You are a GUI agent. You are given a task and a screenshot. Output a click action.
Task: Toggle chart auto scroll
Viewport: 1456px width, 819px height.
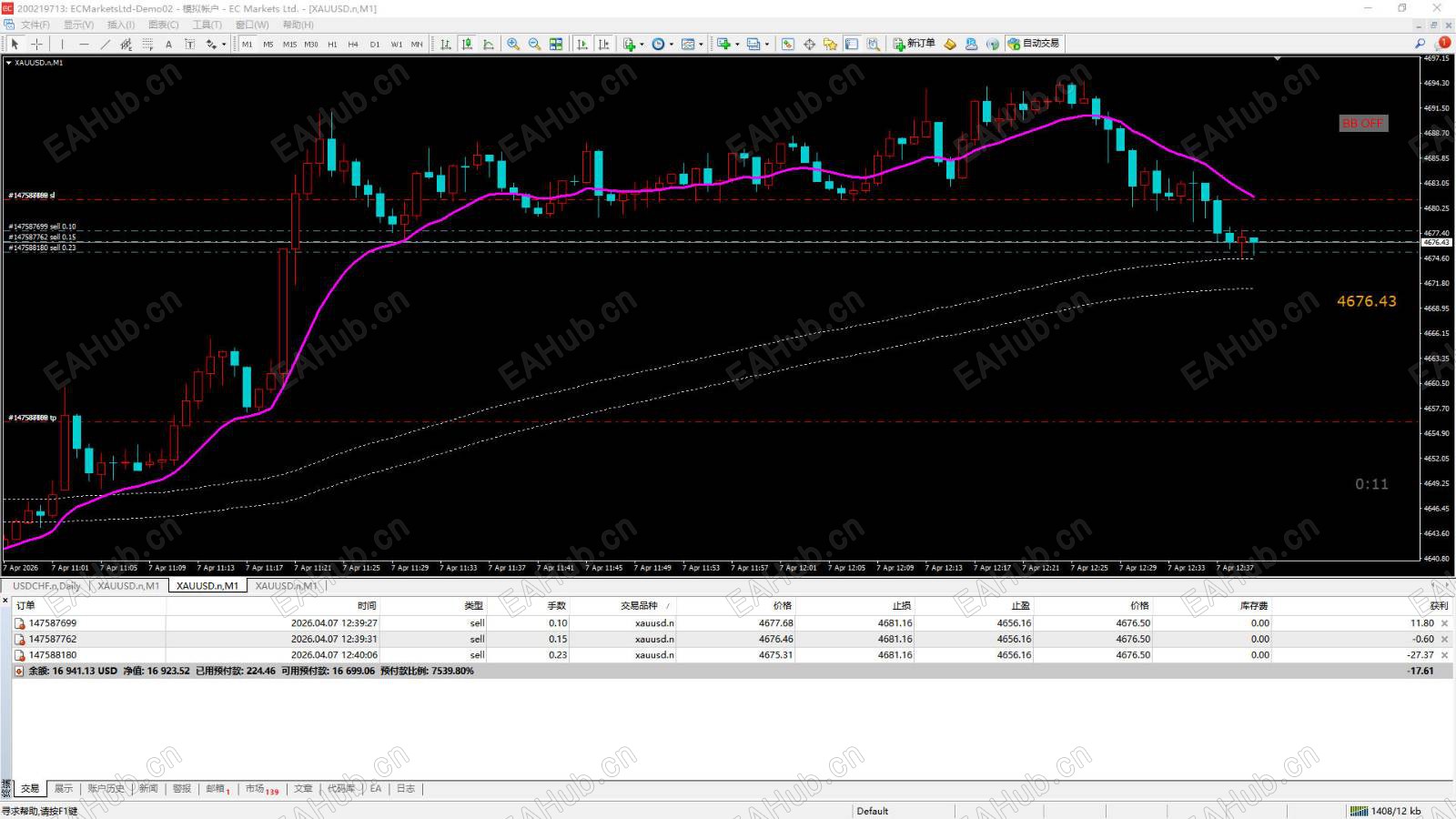pyautogui.click(x=582, y=44)
